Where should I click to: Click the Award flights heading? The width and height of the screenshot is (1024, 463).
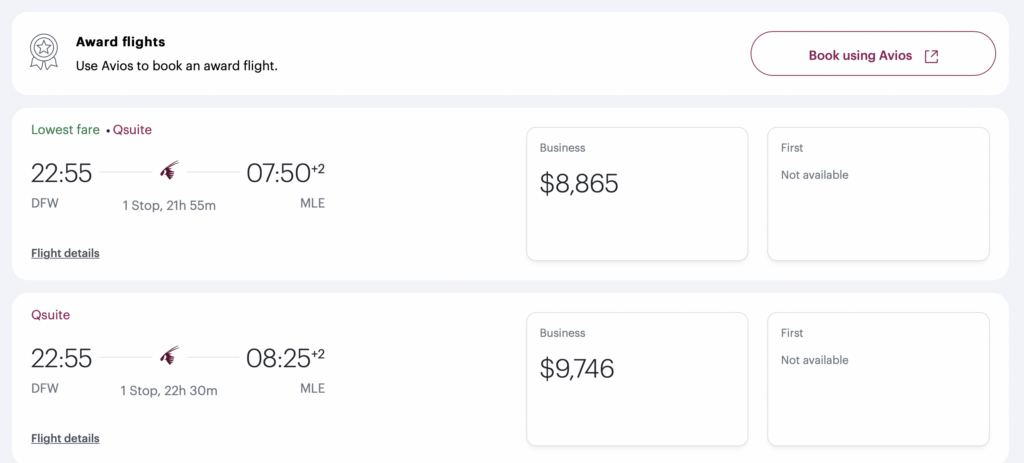coord(120,42)
